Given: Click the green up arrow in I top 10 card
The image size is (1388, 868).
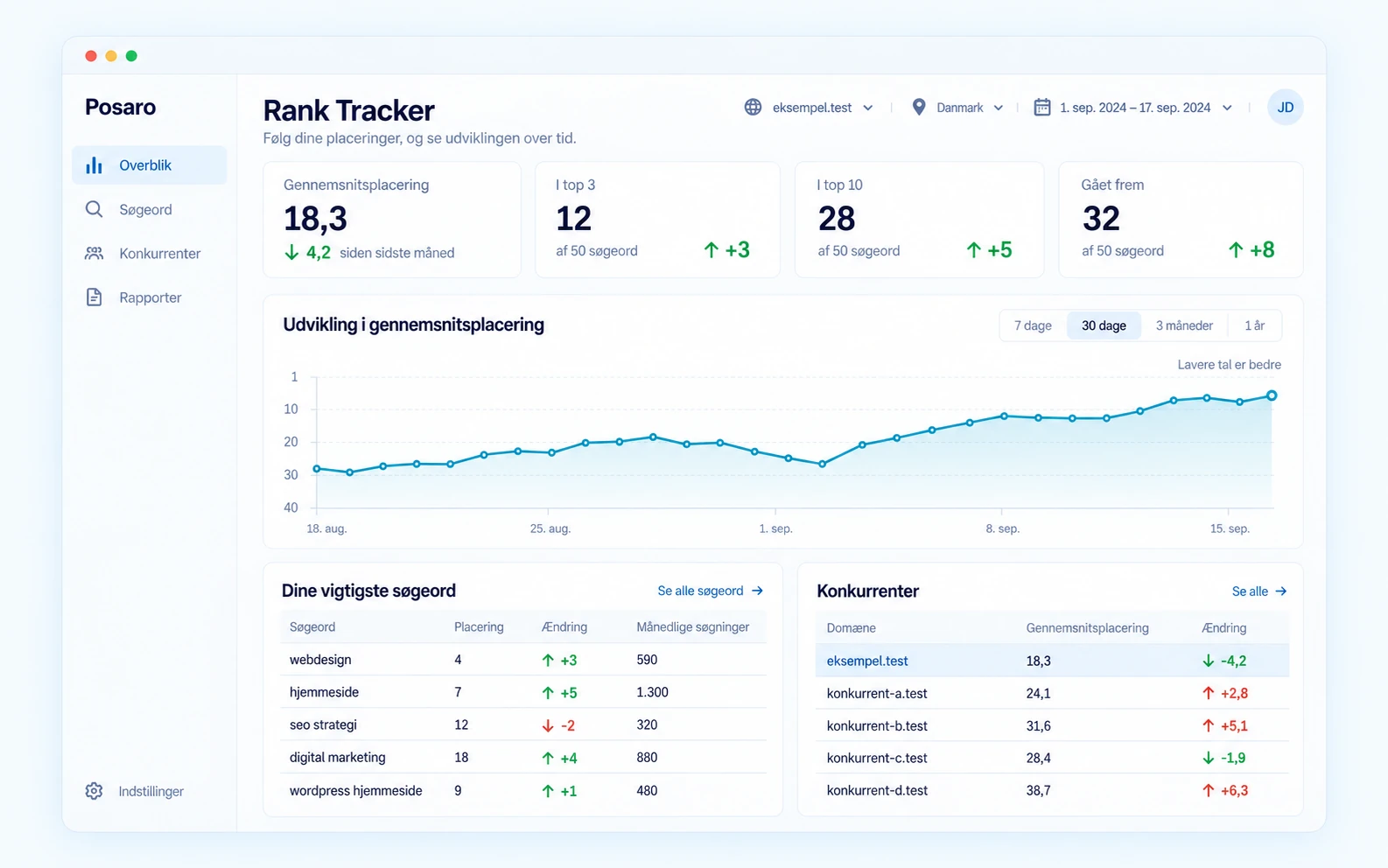Looking at the screenshot, I should point(974,250).
